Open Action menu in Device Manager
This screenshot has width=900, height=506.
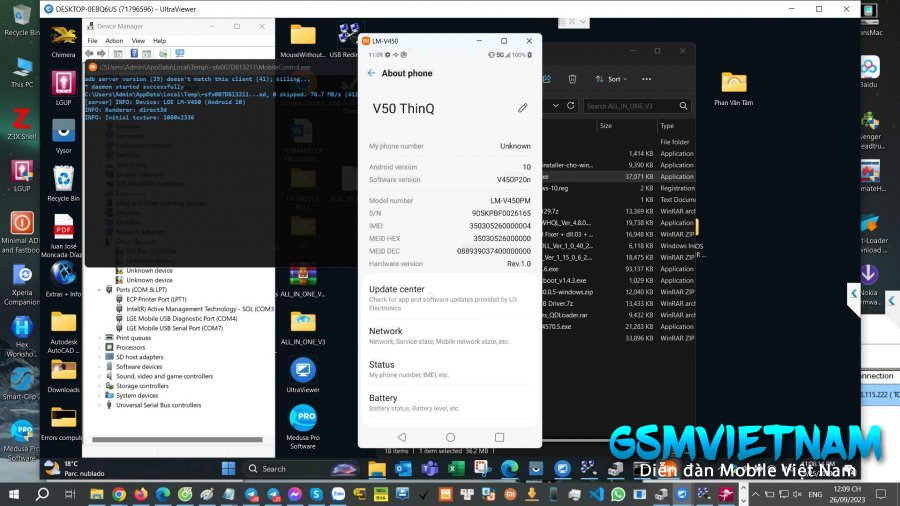click(x=114, y=41)
